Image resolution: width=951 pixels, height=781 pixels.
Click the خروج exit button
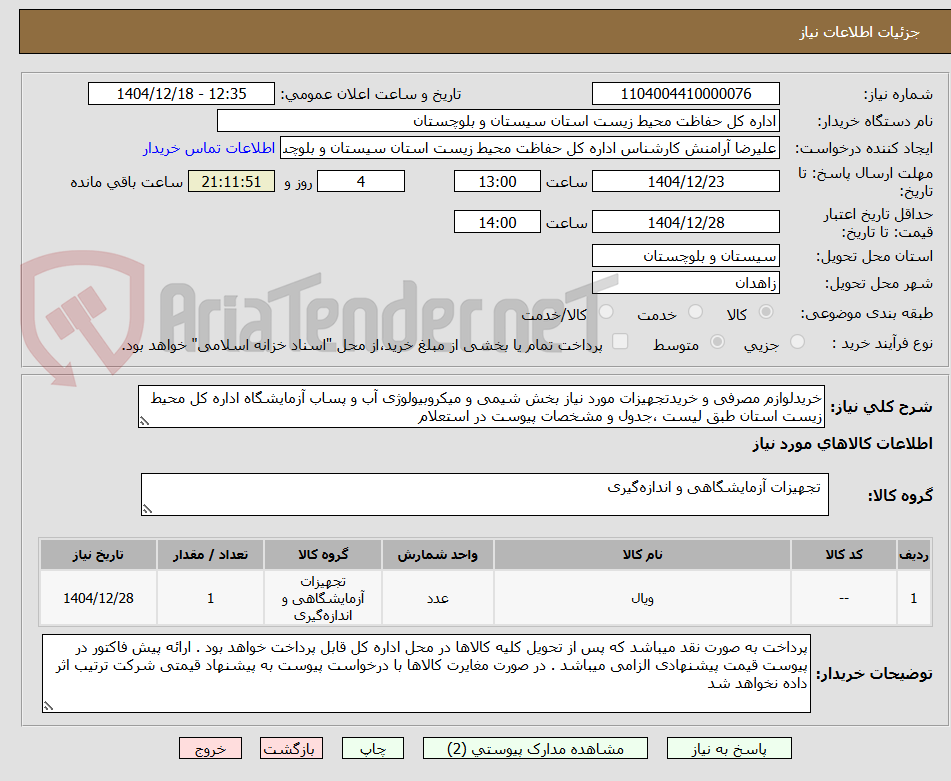click(210, 748)
